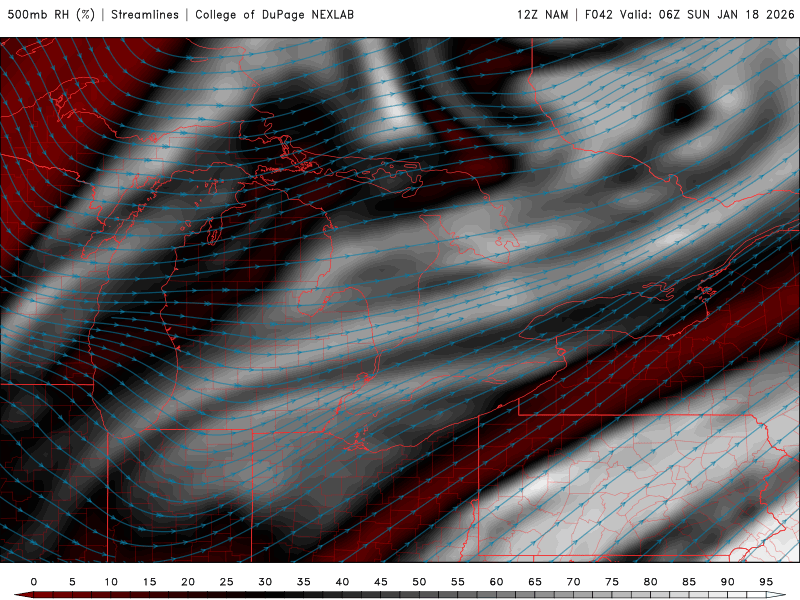Click the "55" value on the color scale
Viewport: 800px width, 600px height.
(458, 582)
